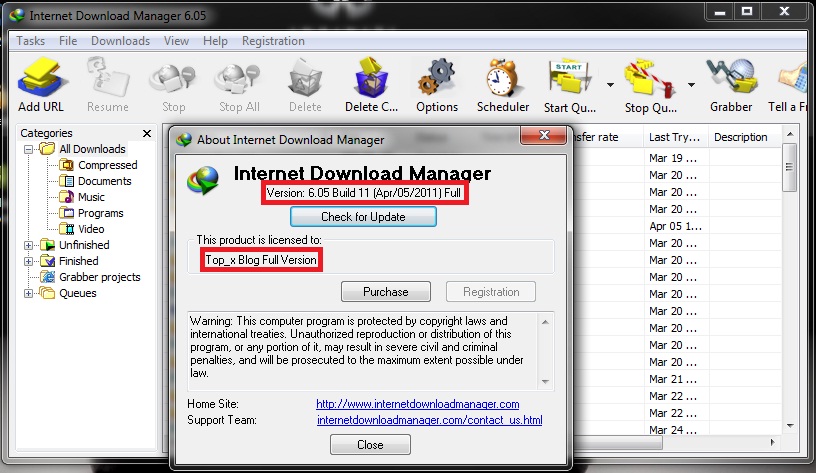Select the All Downloads folder
Image resolution: width=816 pixels, height=473 pixels.
coord(83,149)
